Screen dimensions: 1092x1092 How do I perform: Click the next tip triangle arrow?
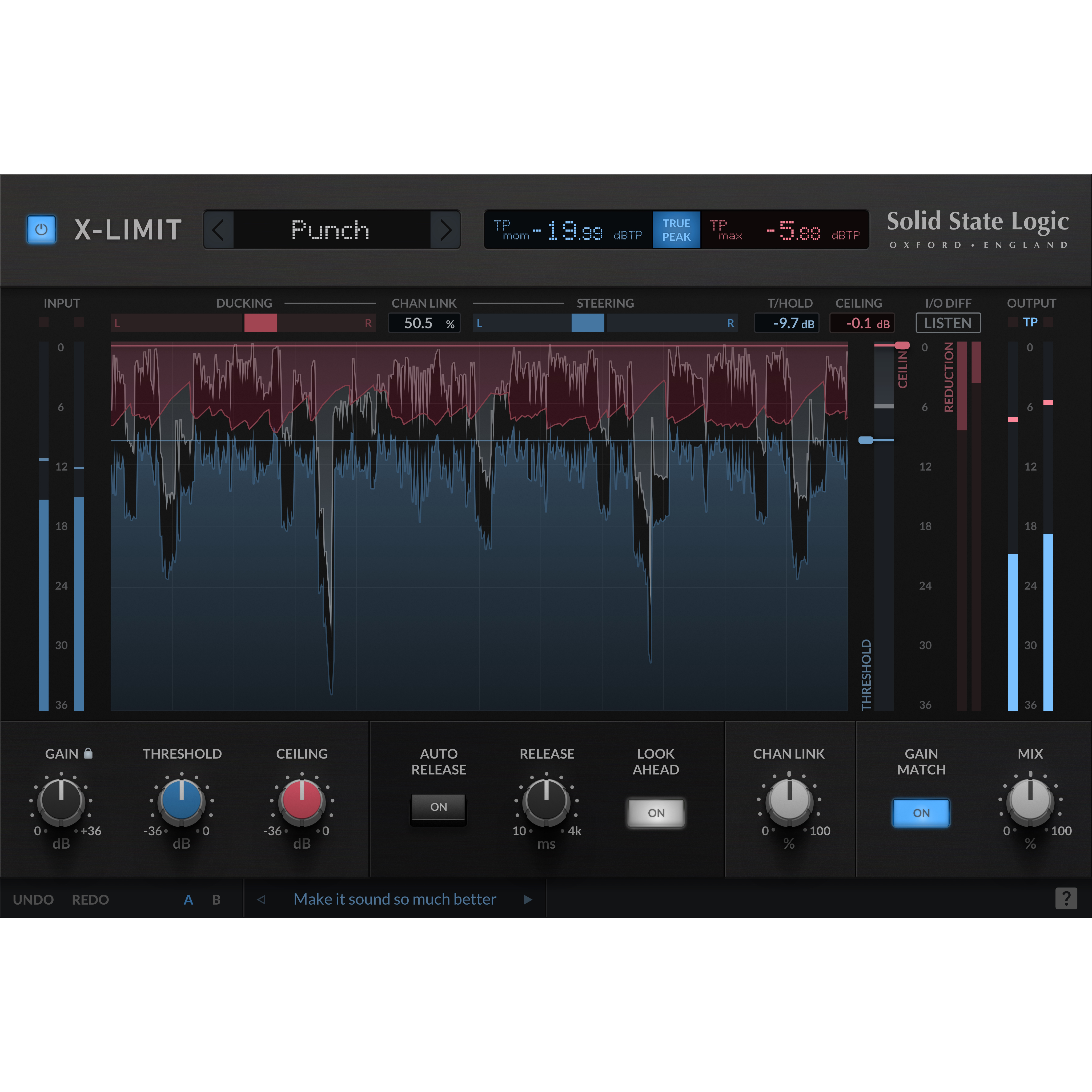[528, 899]
